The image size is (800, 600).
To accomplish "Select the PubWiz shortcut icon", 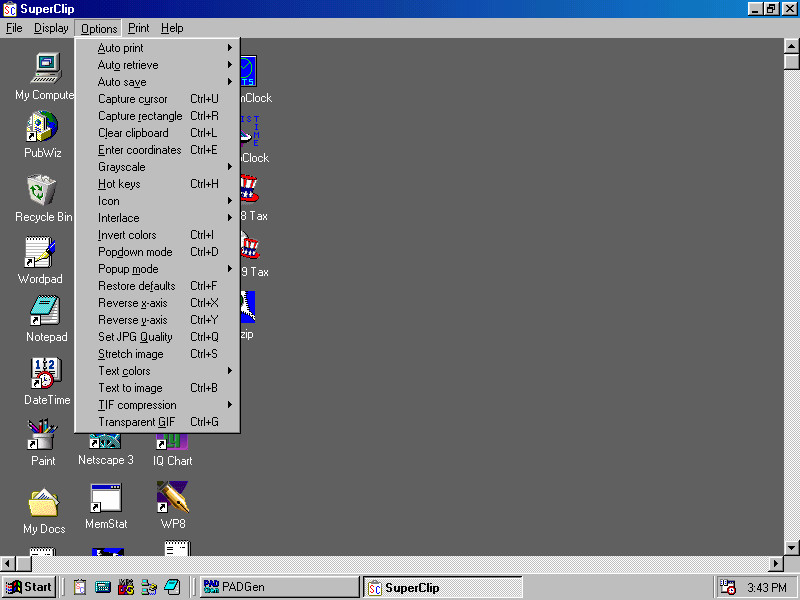I will [42, 126].
